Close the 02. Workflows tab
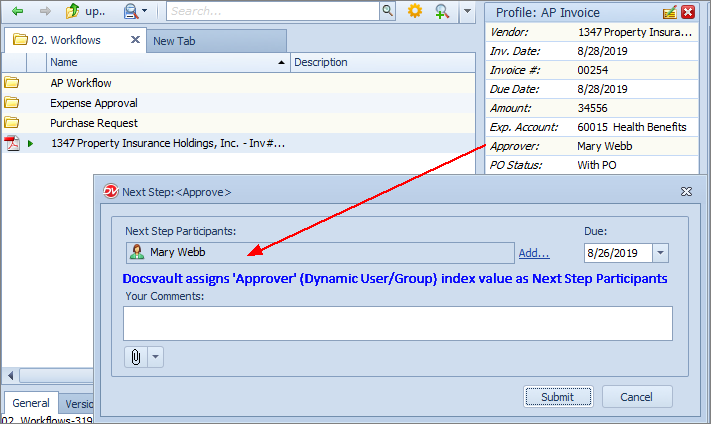The height and width of the screenshot is (424, 711). 135,40
